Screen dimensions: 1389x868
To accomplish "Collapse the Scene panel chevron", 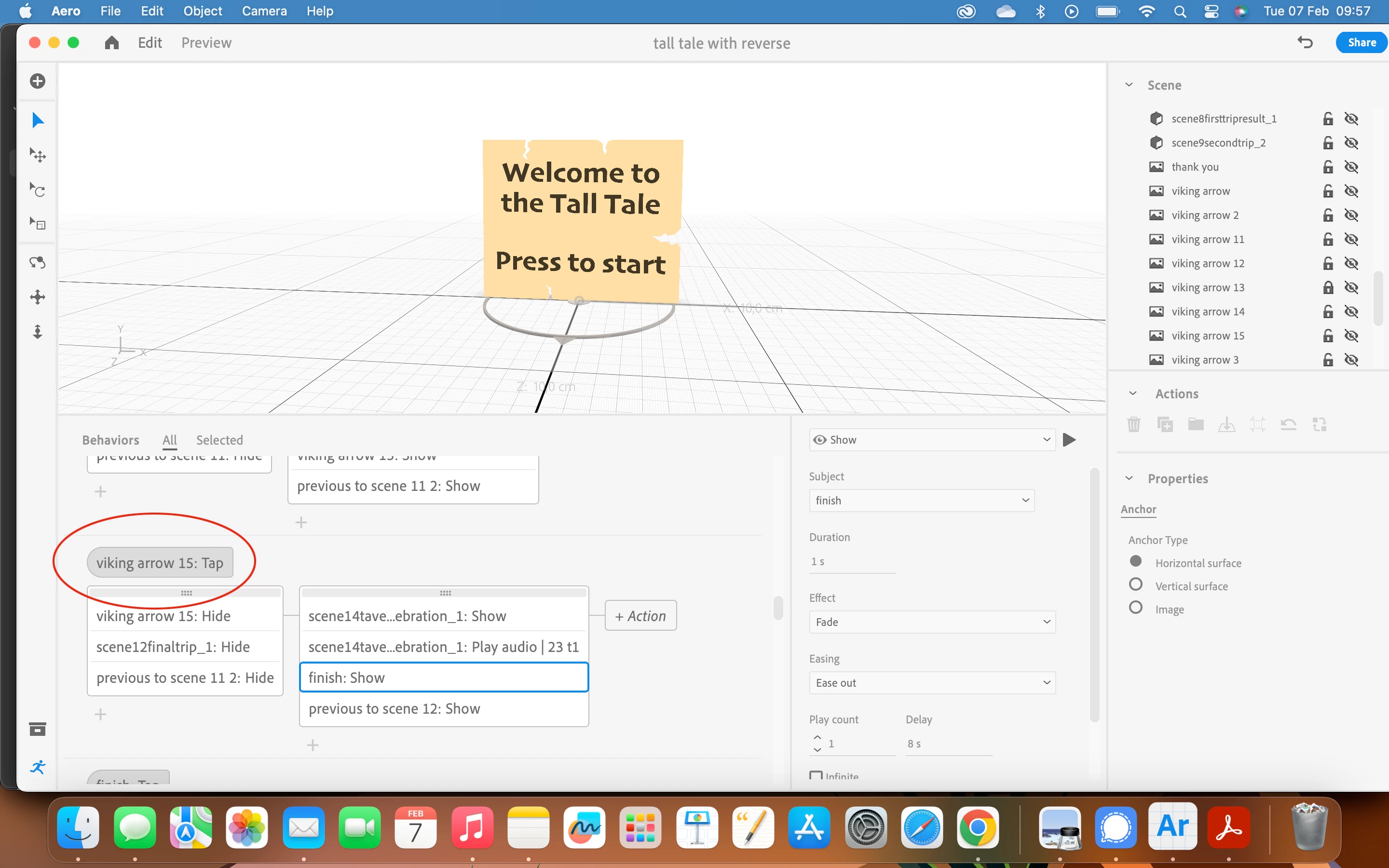I will pyautogui.click(x=1129, y=85).
